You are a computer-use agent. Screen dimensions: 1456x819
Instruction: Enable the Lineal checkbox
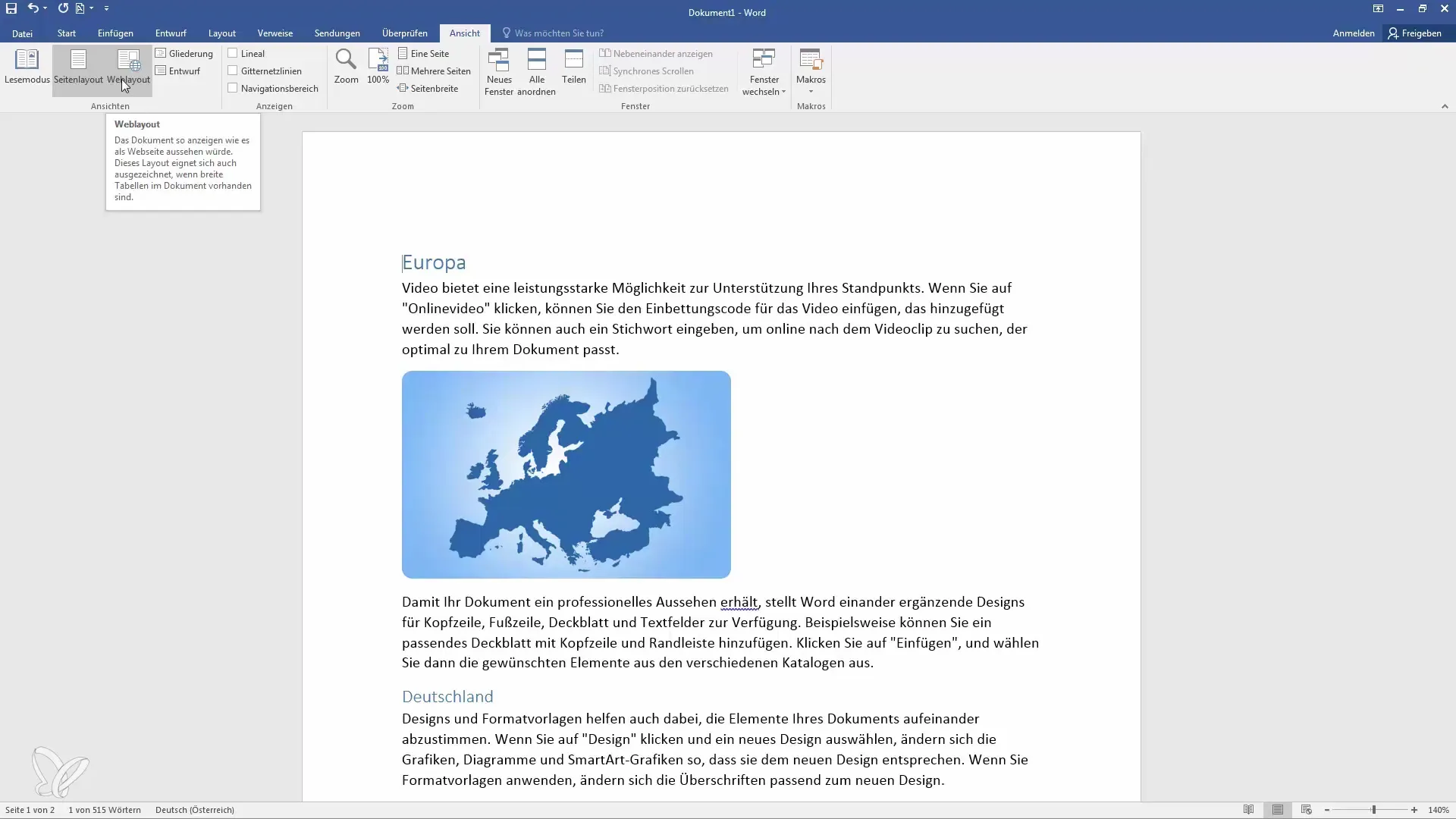tap(233, 54)
